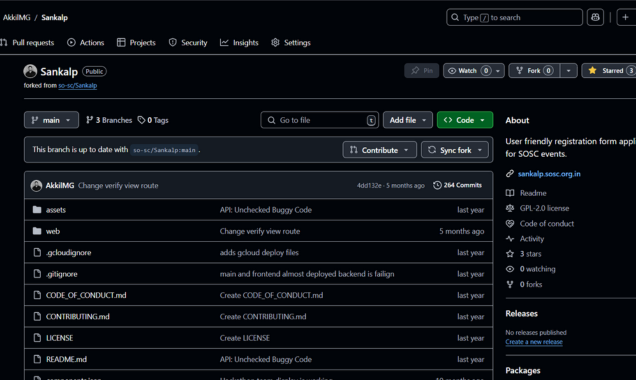Click the file icon beside README.md
Image resolution: width=636 pixels, height=380 pixels.
pos(37,359)
